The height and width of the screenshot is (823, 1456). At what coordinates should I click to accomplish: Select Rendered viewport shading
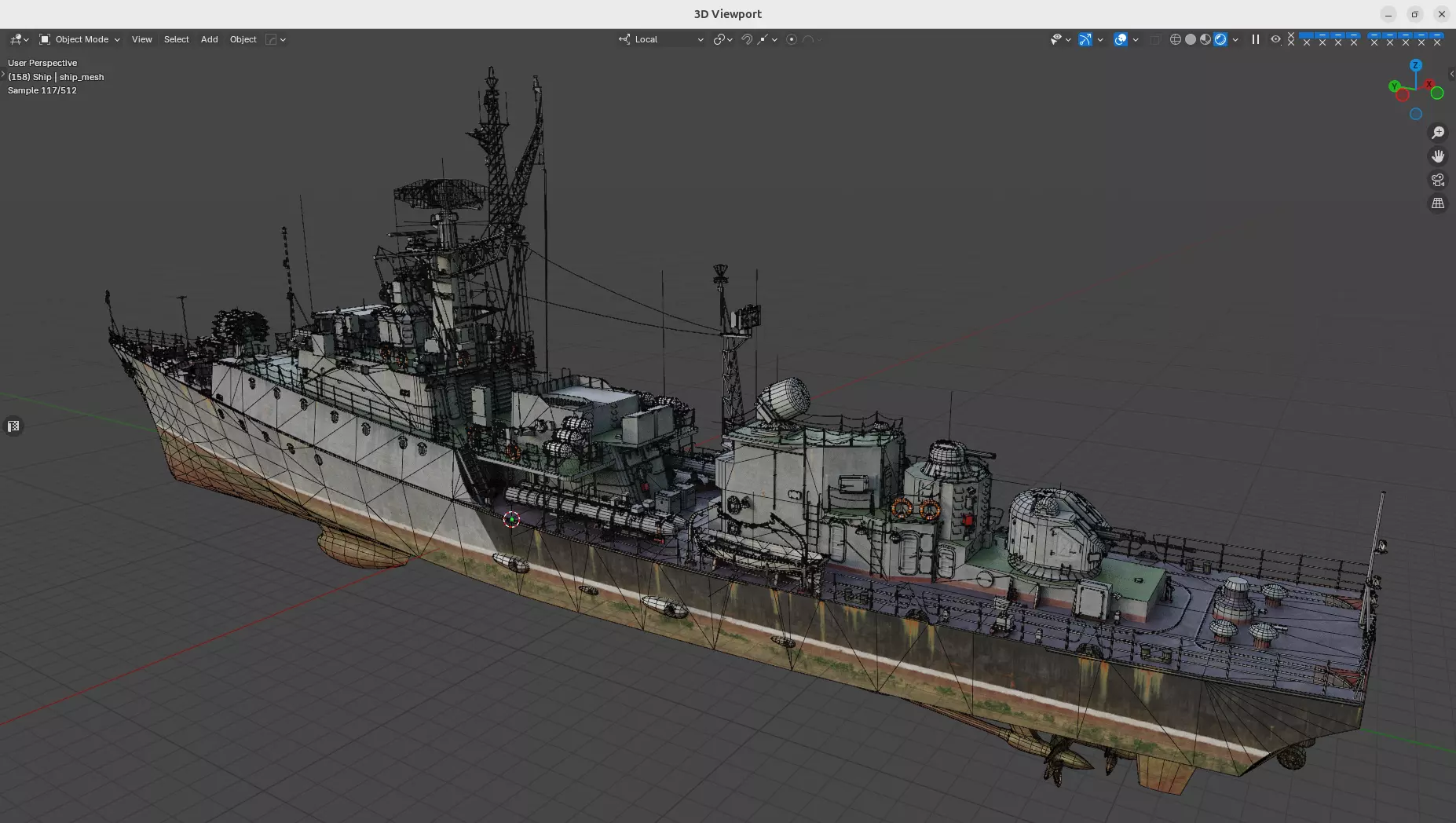coord(1220,39)
